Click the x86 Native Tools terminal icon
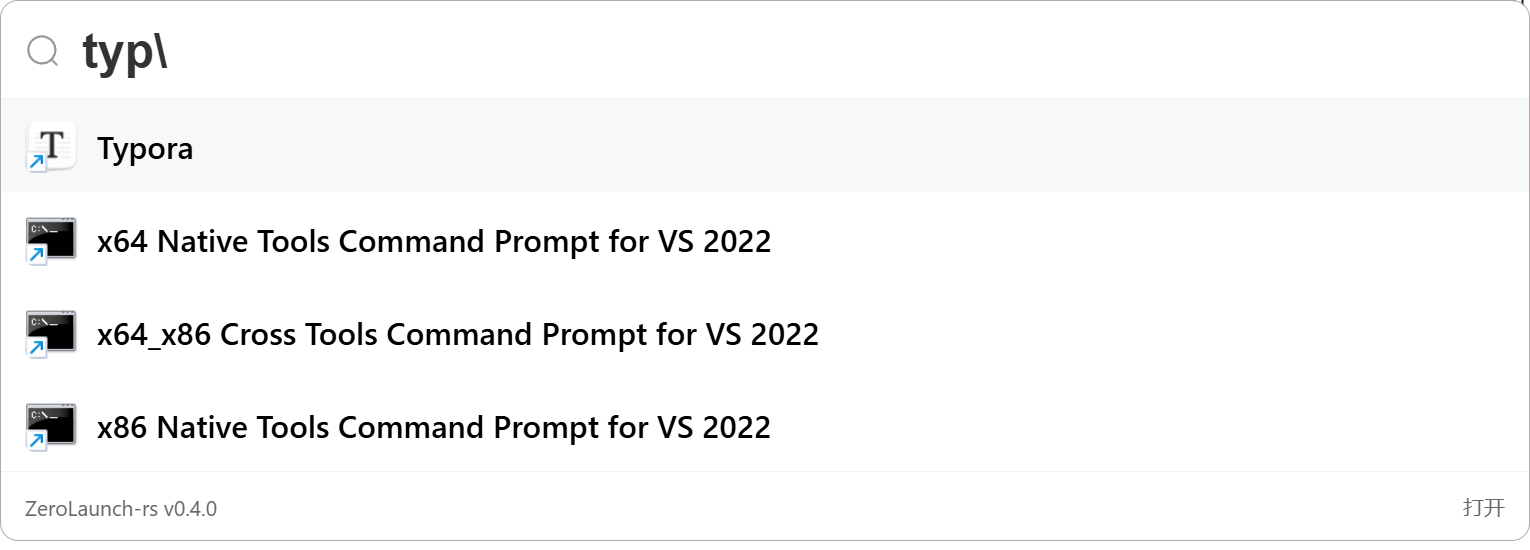 coord(52,424)
